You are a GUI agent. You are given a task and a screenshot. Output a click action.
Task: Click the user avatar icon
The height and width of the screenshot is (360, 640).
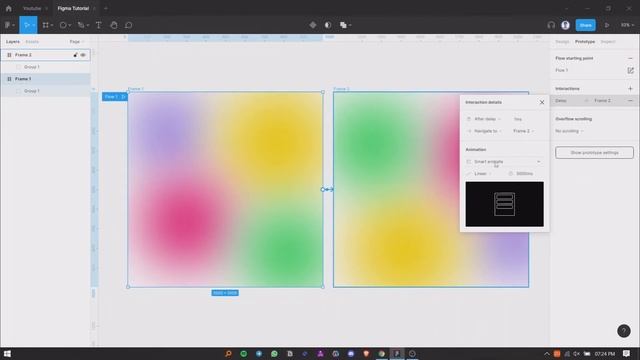pos(565,25)
